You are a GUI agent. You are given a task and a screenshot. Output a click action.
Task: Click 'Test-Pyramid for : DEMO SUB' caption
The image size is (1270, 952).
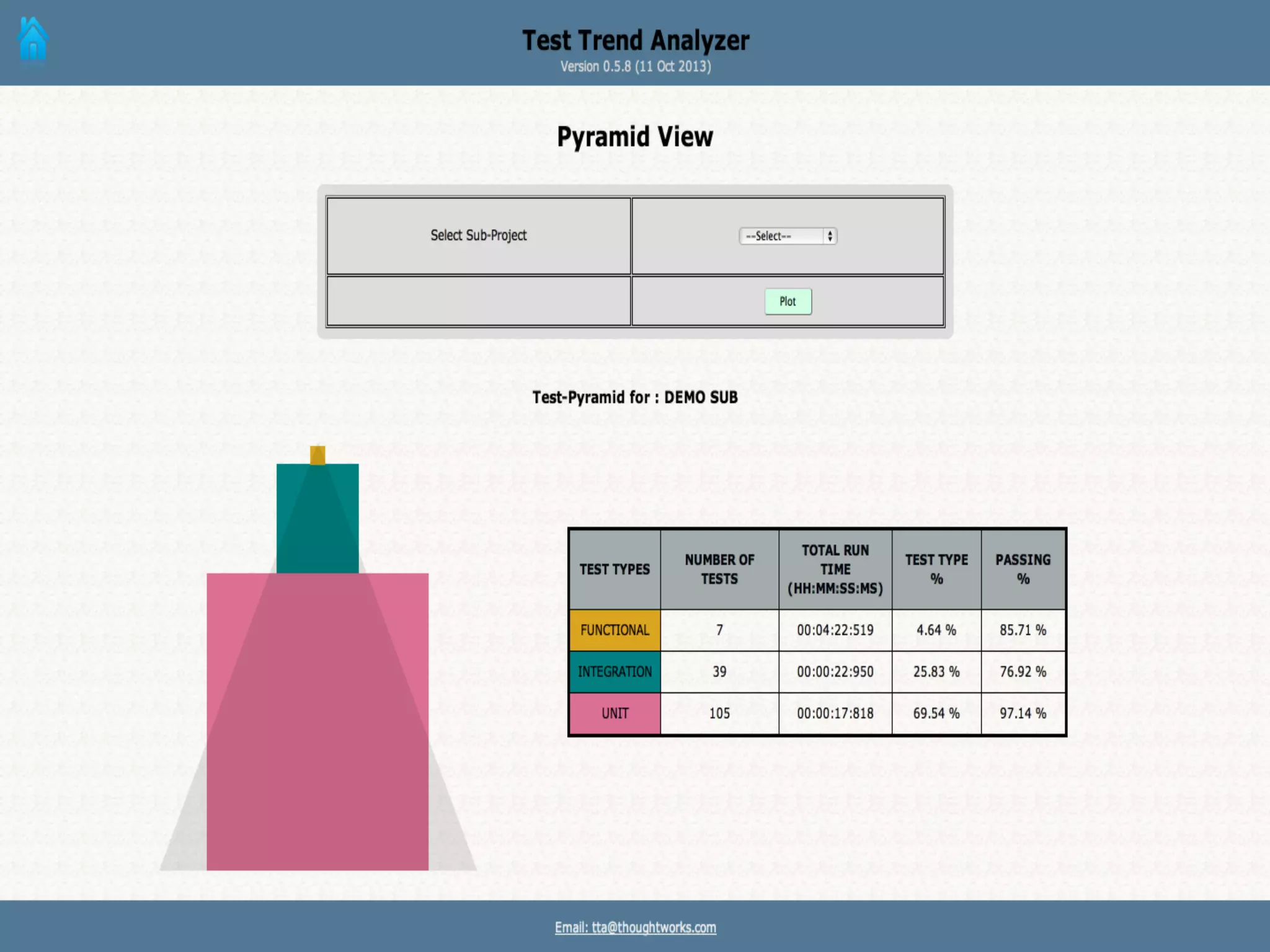[x=635, y=397]
